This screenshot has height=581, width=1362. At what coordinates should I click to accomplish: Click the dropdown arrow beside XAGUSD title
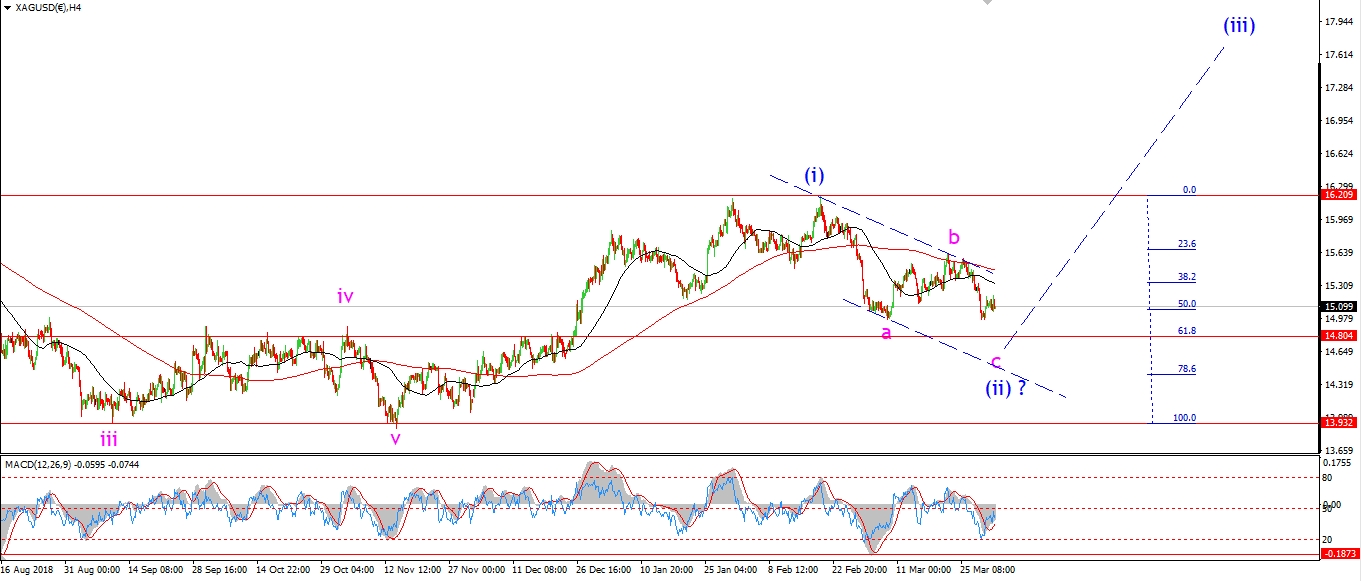point(6,9)
